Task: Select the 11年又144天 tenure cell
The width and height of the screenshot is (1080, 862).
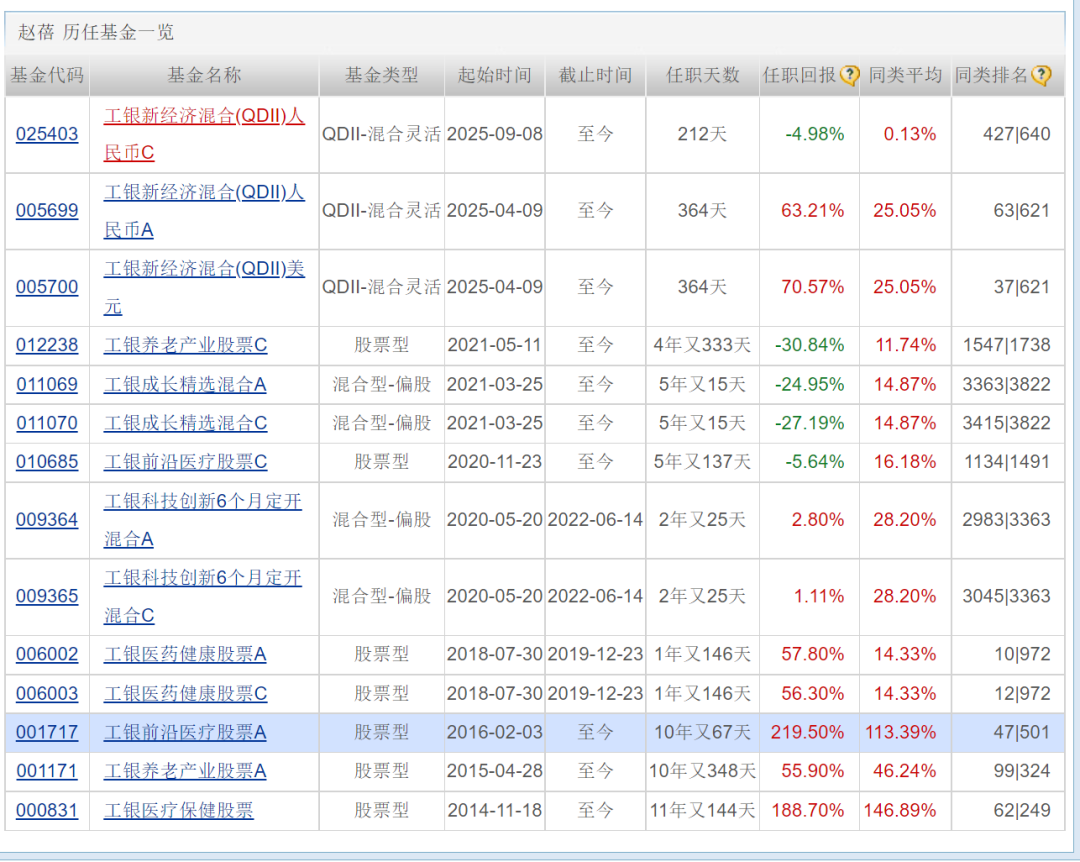Action: point(703,810)
